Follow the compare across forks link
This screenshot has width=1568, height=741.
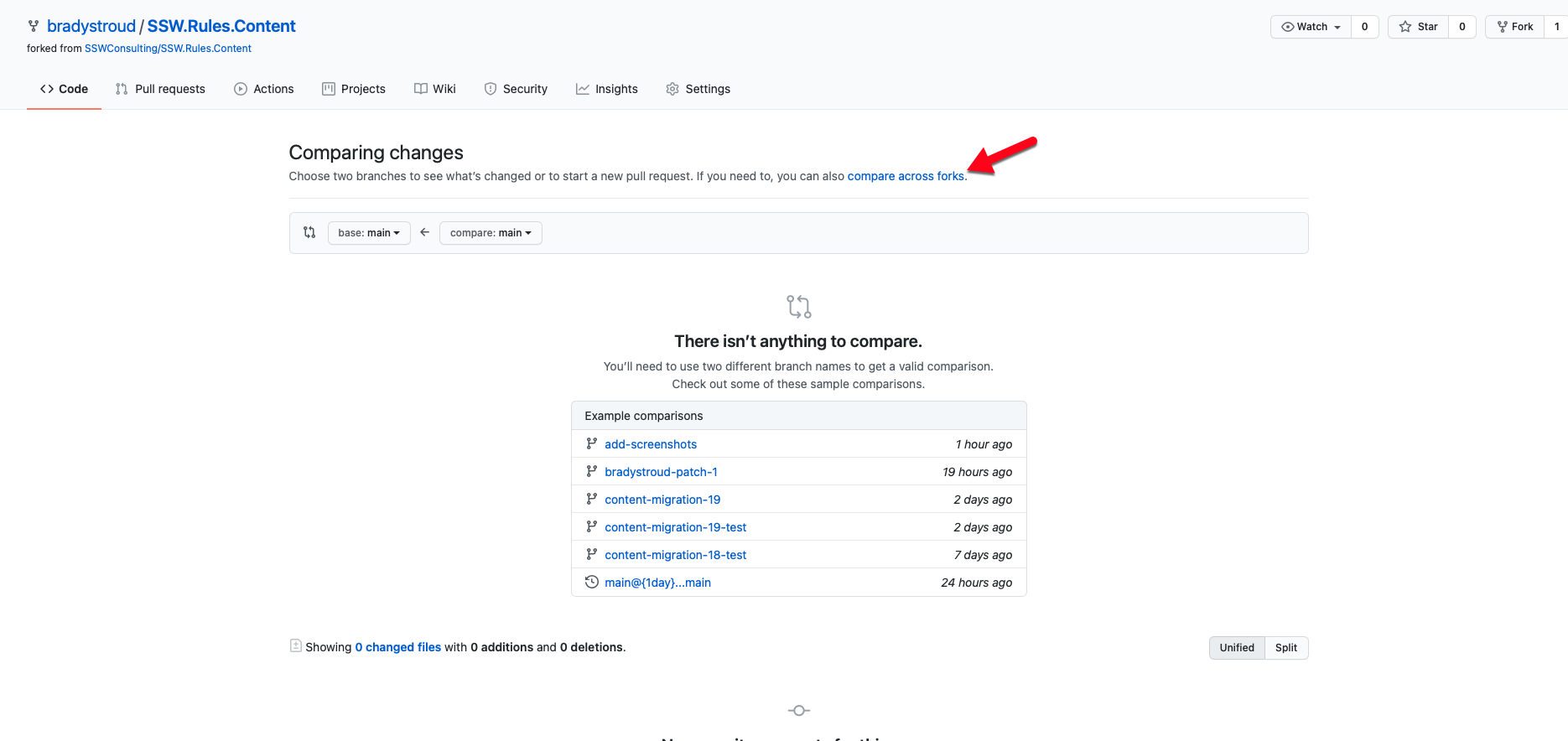(906, 176)
